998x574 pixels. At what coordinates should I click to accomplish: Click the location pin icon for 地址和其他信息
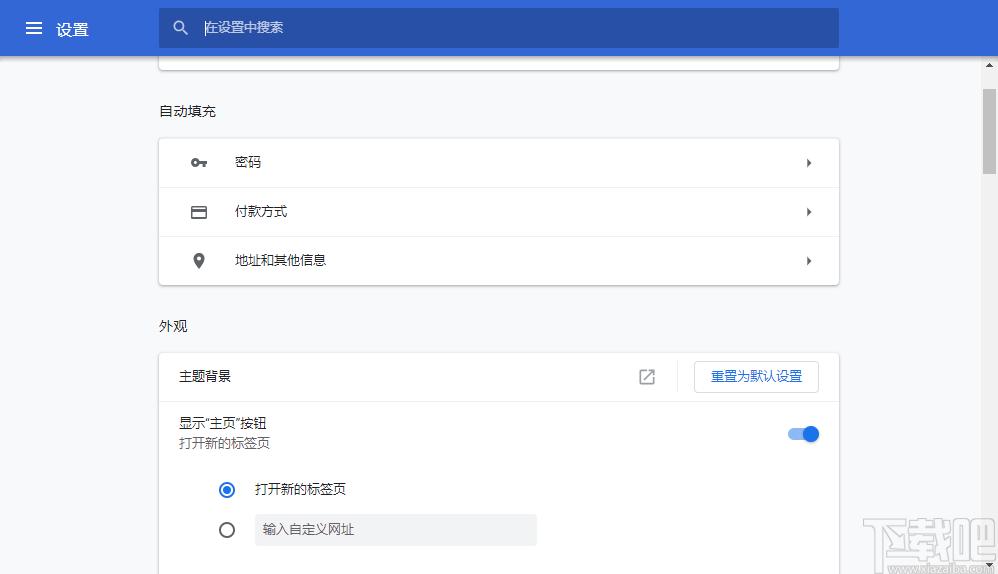199,261
